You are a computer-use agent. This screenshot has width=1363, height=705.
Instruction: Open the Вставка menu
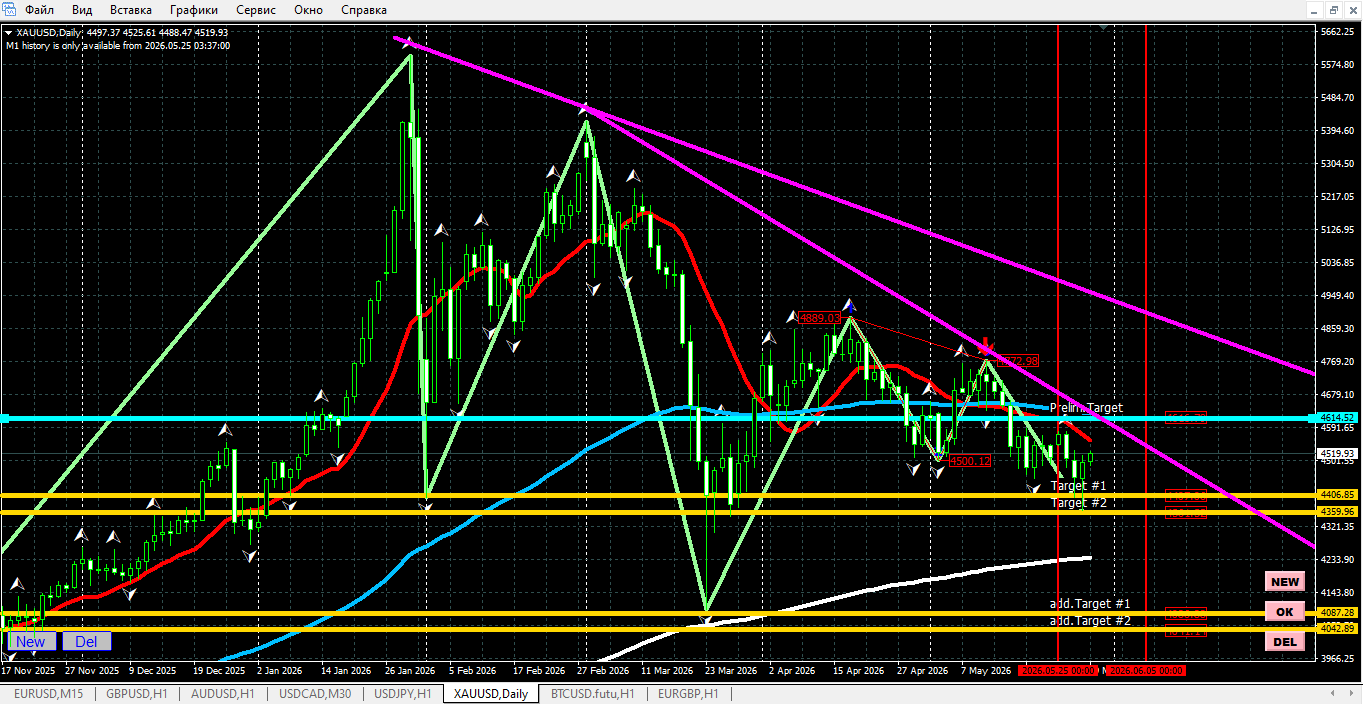[131, 10]
